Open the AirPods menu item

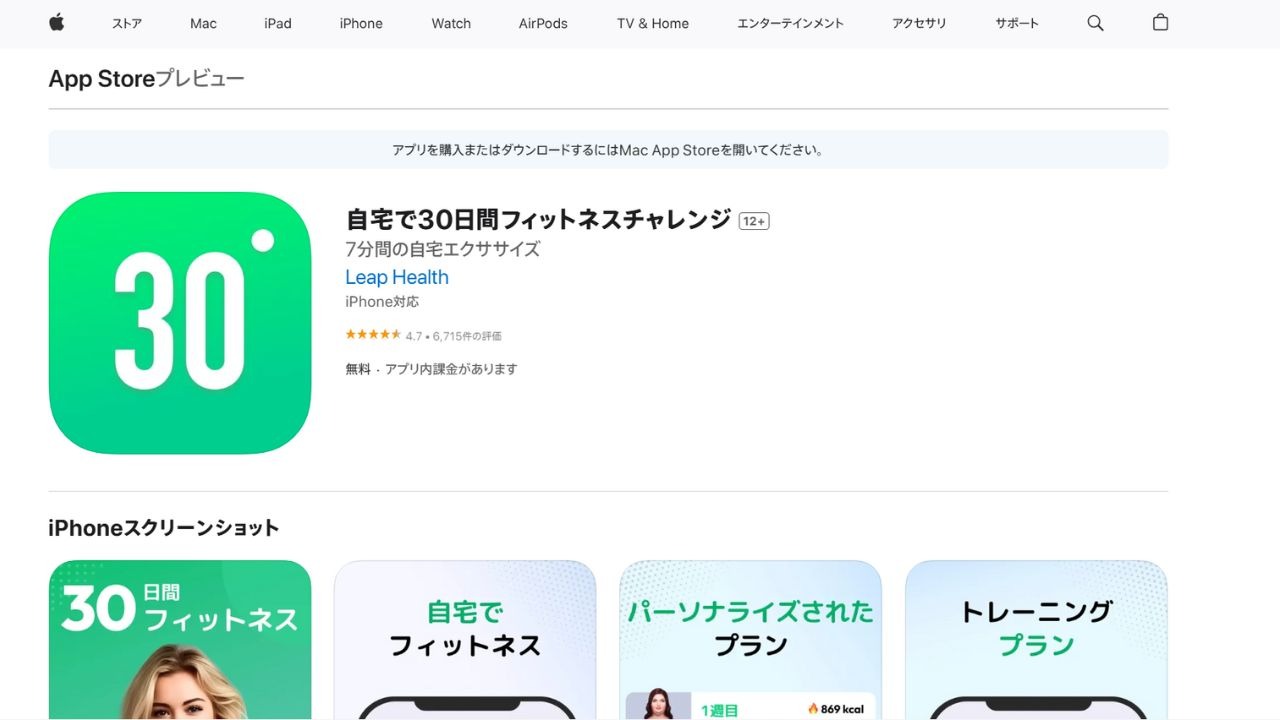[x=543, y=23]
